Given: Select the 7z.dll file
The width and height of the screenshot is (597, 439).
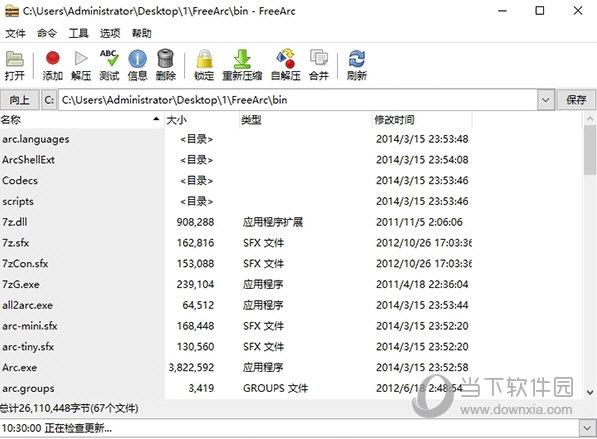Looking at the screenshot, I should 235,222.
